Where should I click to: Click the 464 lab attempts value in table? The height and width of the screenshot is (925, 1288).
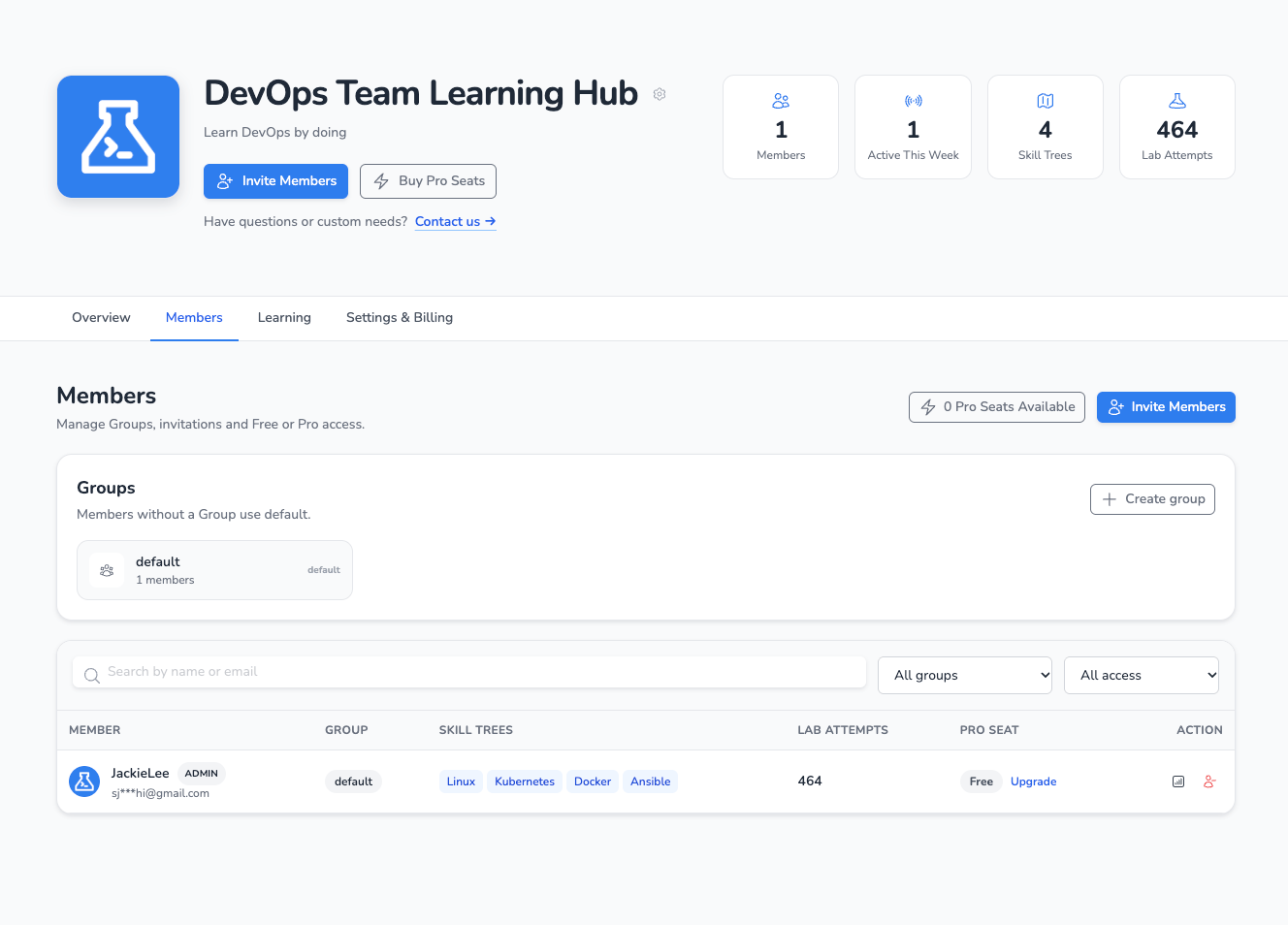[x=810, y=781]
